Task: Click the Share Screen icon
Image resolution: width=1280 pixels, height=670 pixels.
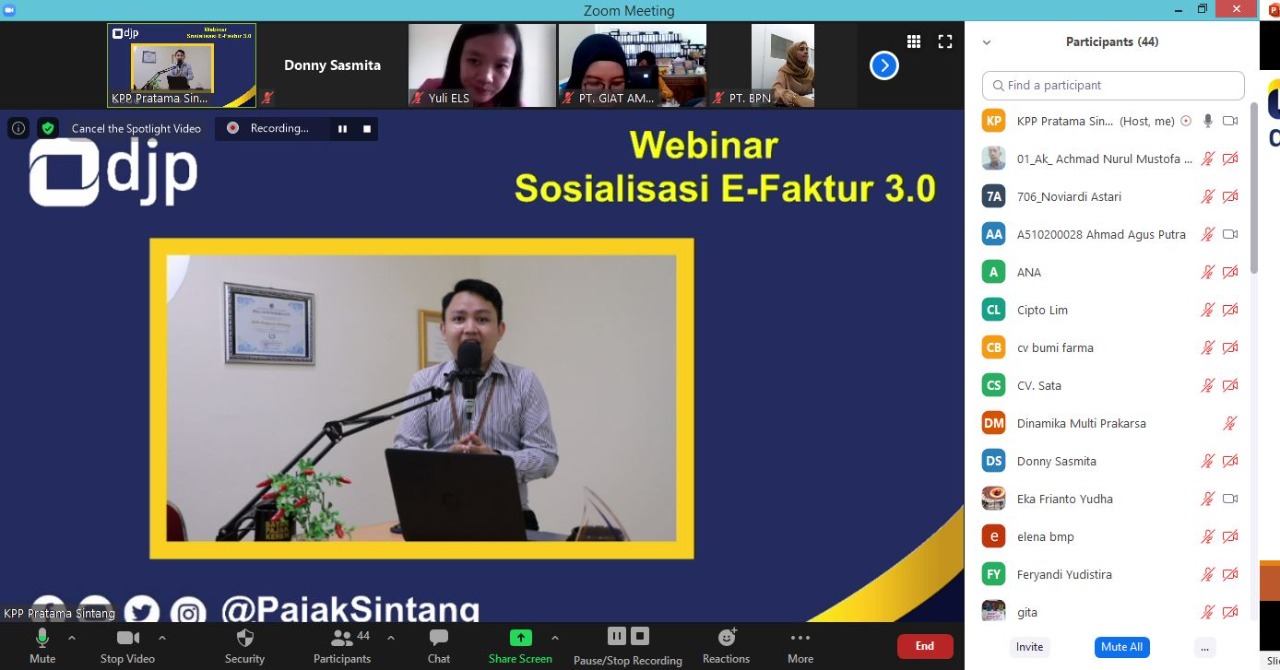Action: click(x=520, y=639)
